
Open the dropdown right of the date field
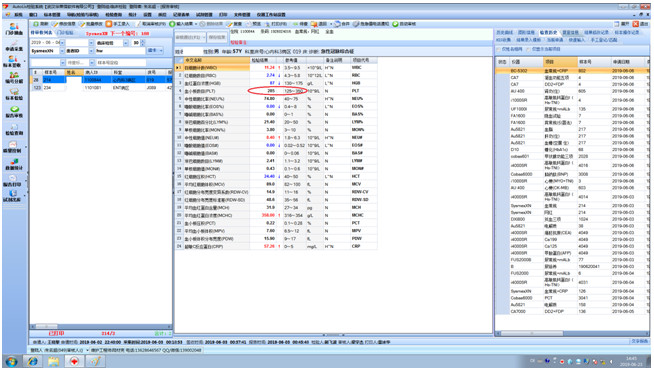coord(91,43)
